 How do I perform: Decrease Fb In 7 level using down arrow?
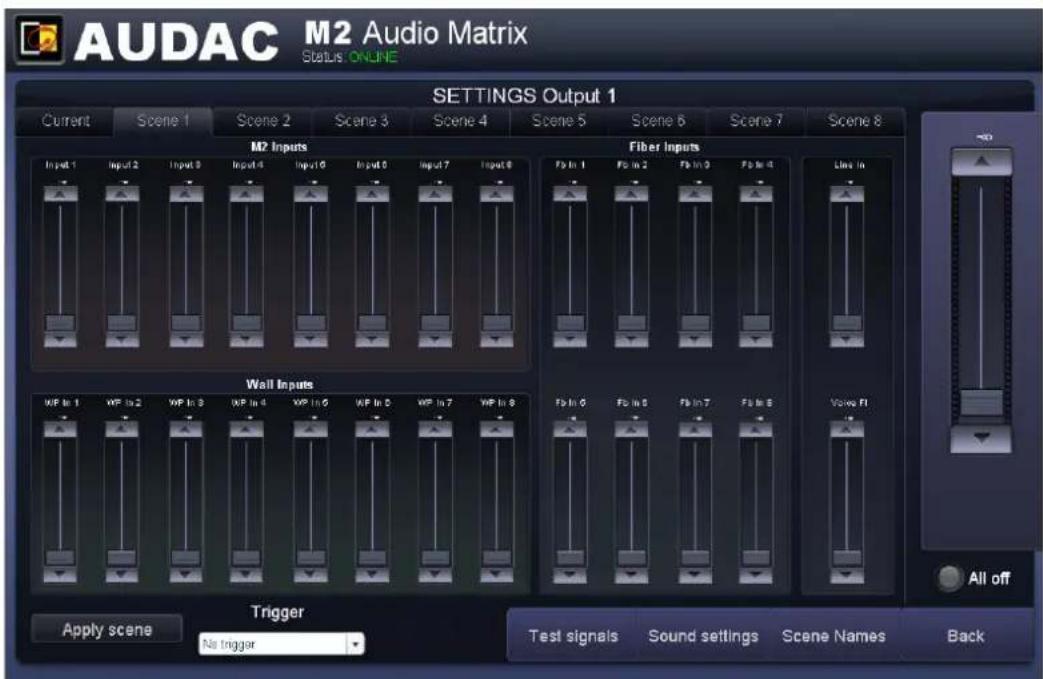[x=695, y=575]
